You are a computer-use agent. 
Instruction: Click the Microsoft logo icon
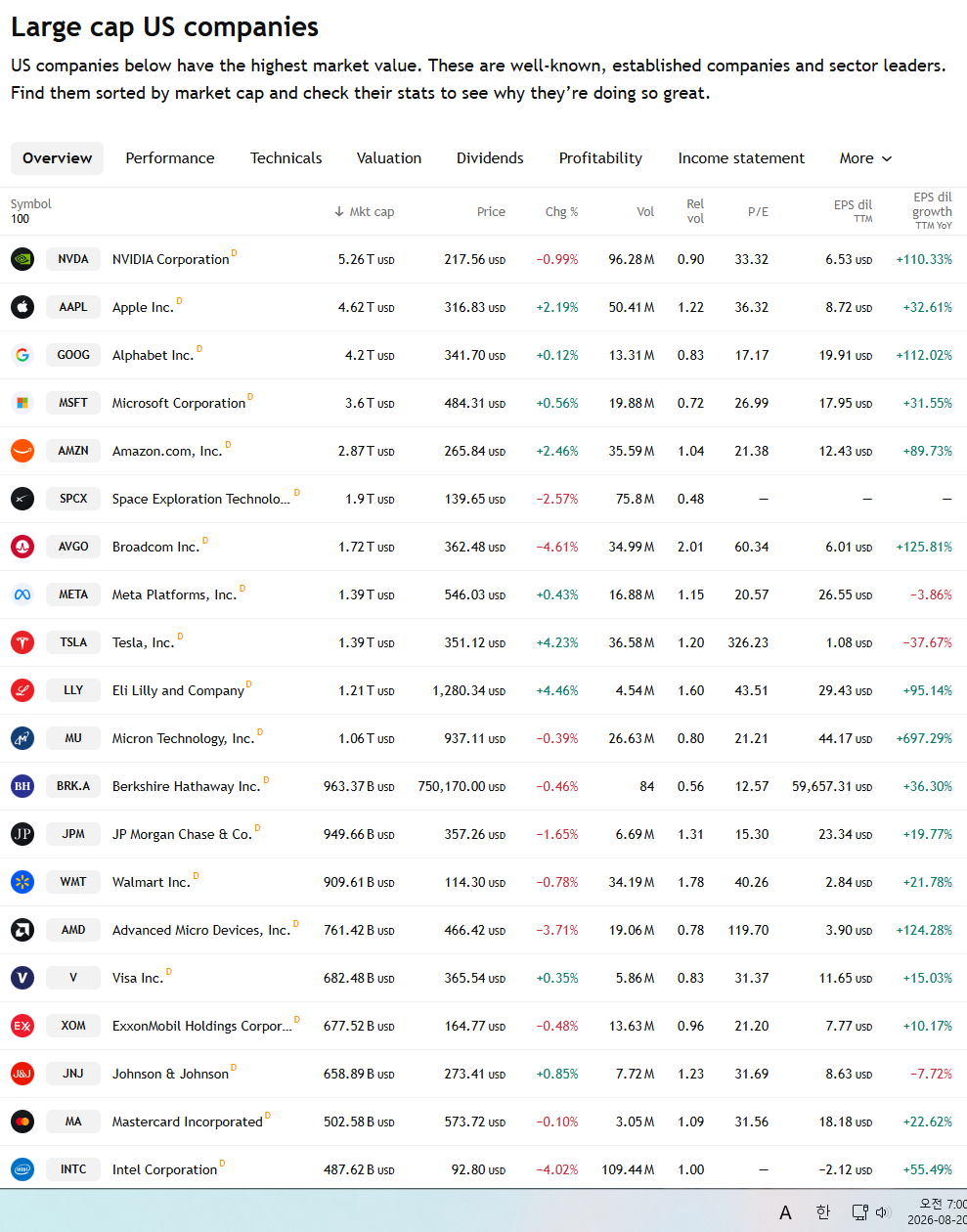22,403
